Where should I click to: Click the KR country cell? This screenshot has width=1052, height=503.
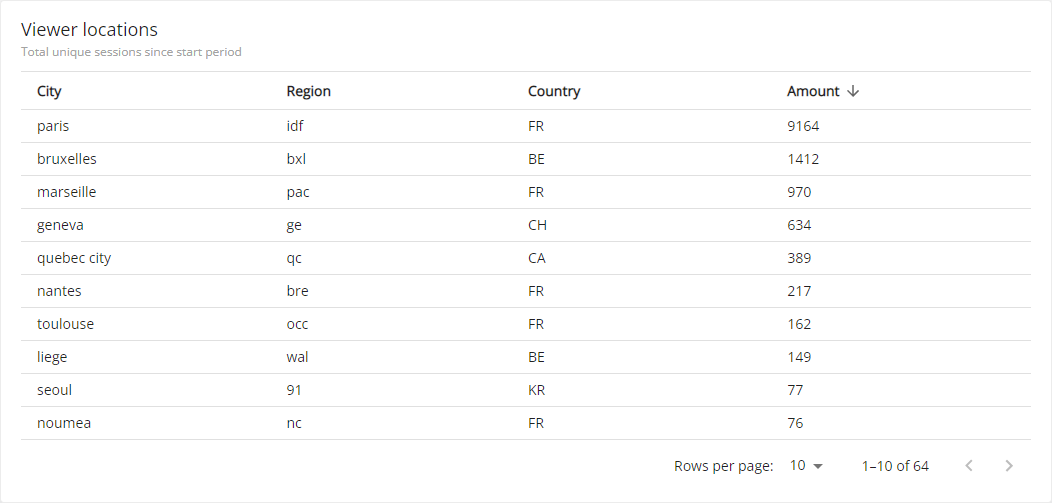537,390
